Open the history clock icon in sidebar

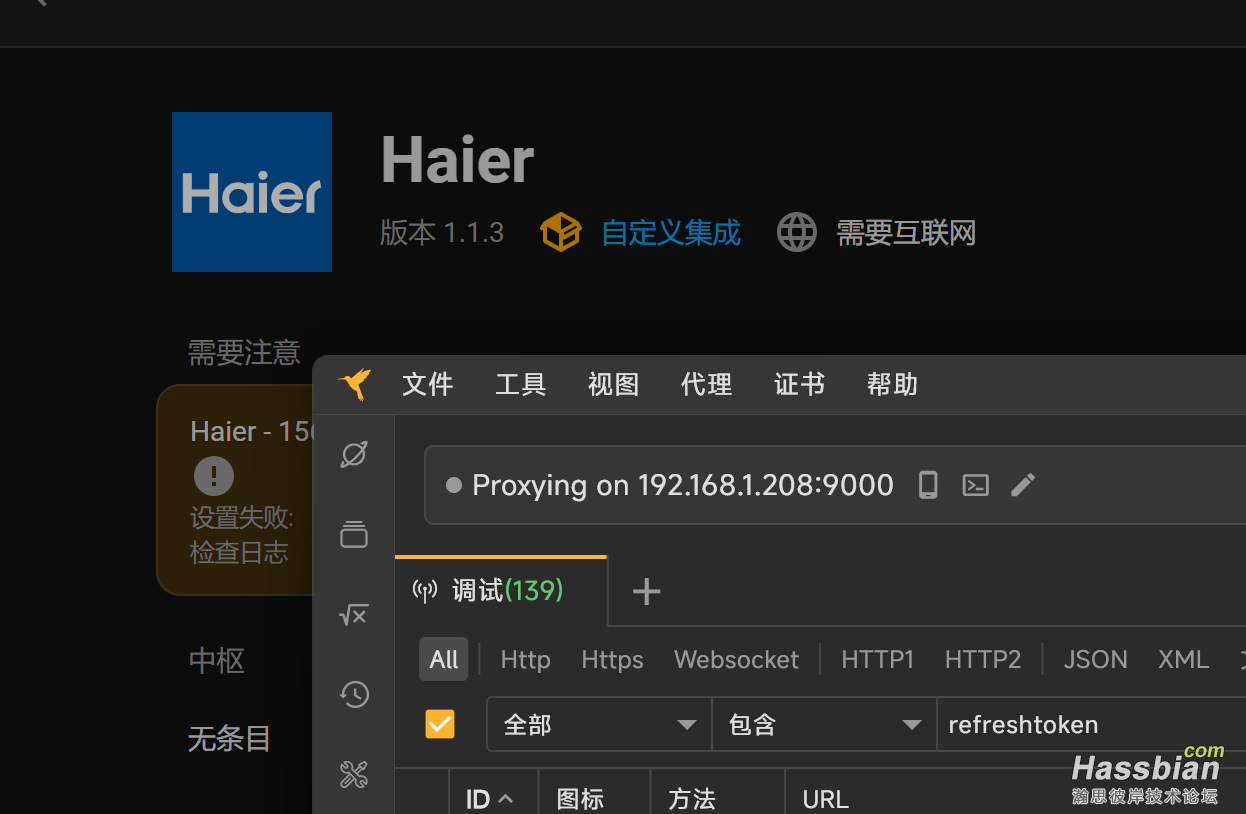[x=354, y=694]
